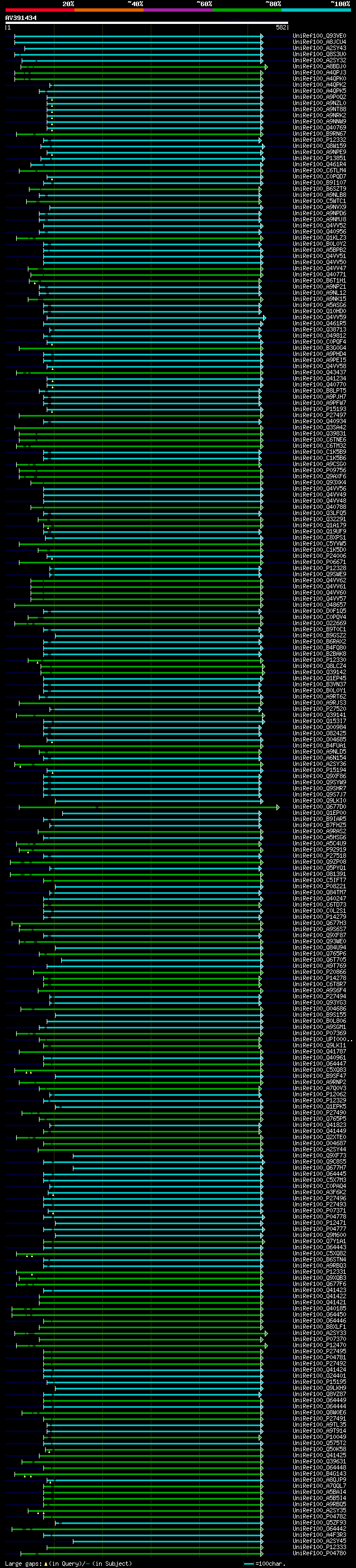The height and width of the screenshot is (1568, 356).
Task: Click the cyan ~100% identity legend segment
Action: pyautogui.click(x=316, y=10)
